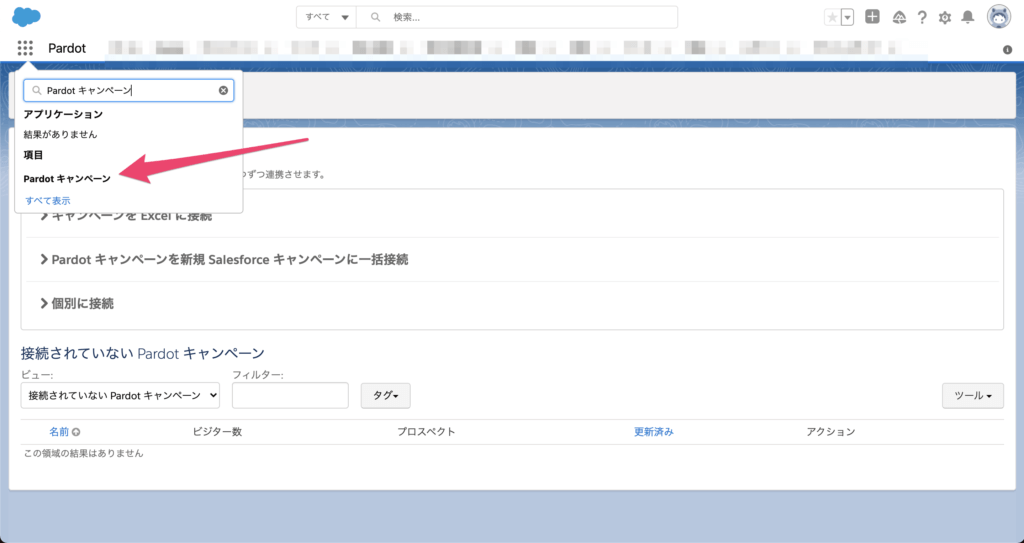Open the ツール dropdown button
This screenshot has width=1024, height=543.
click(972, 395)
